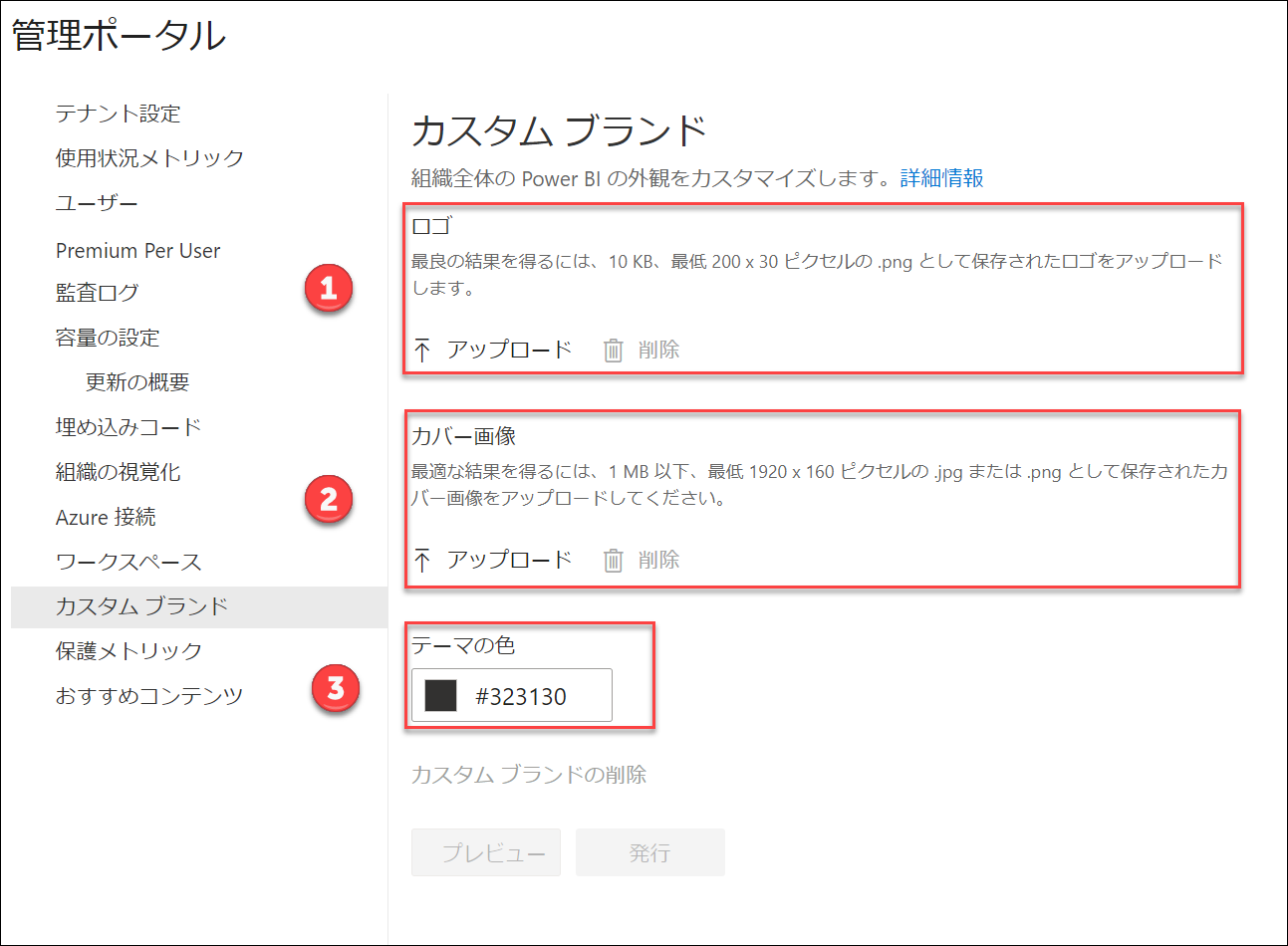This screenshot has height=946, width=1288.
Task: Click the 管理ポータル page title
Action: 120,36
